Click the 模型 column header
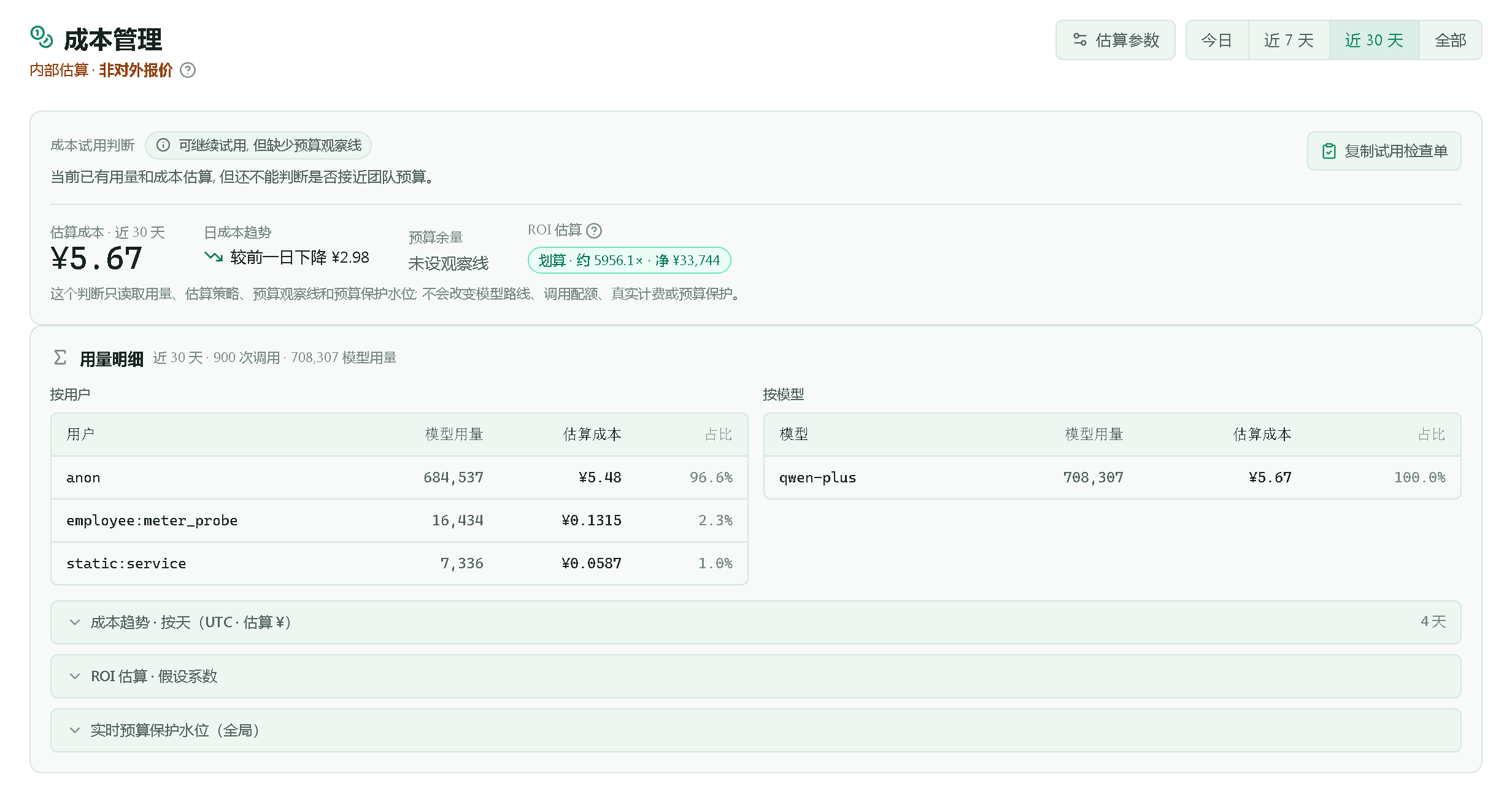 793,435
